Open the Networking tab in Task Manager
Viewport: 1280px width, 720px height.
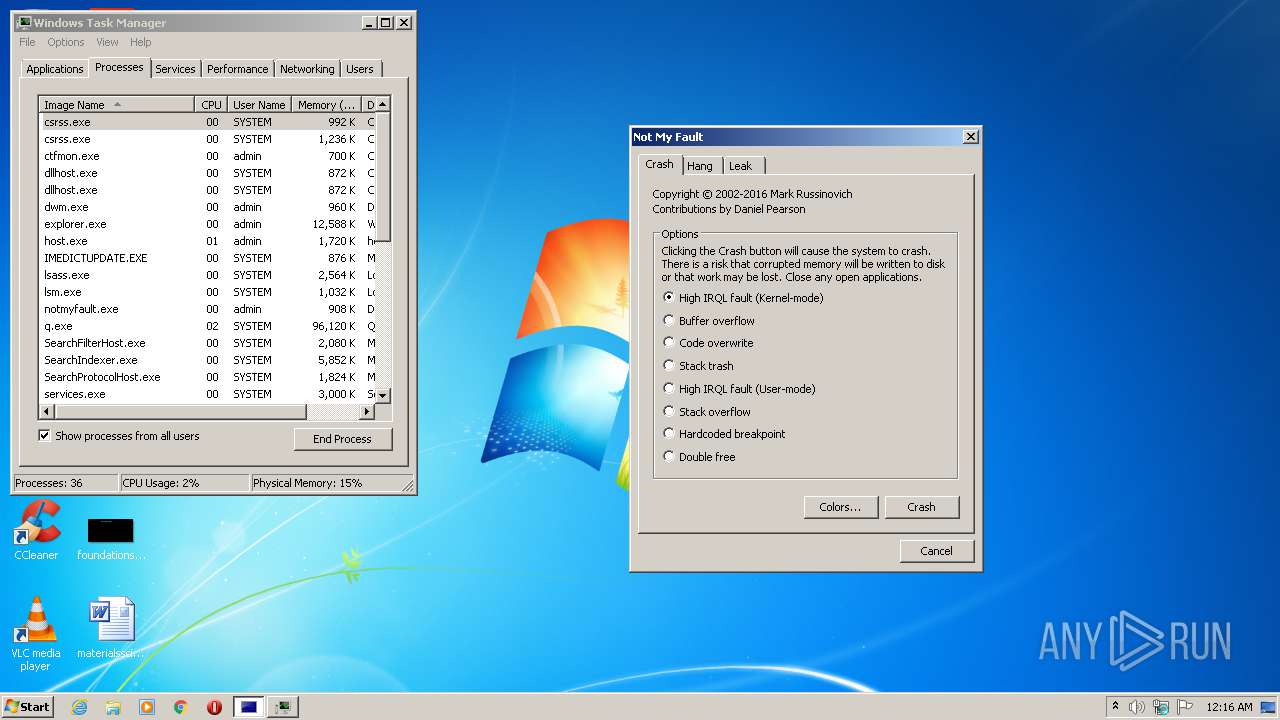[x=307, y=69]
